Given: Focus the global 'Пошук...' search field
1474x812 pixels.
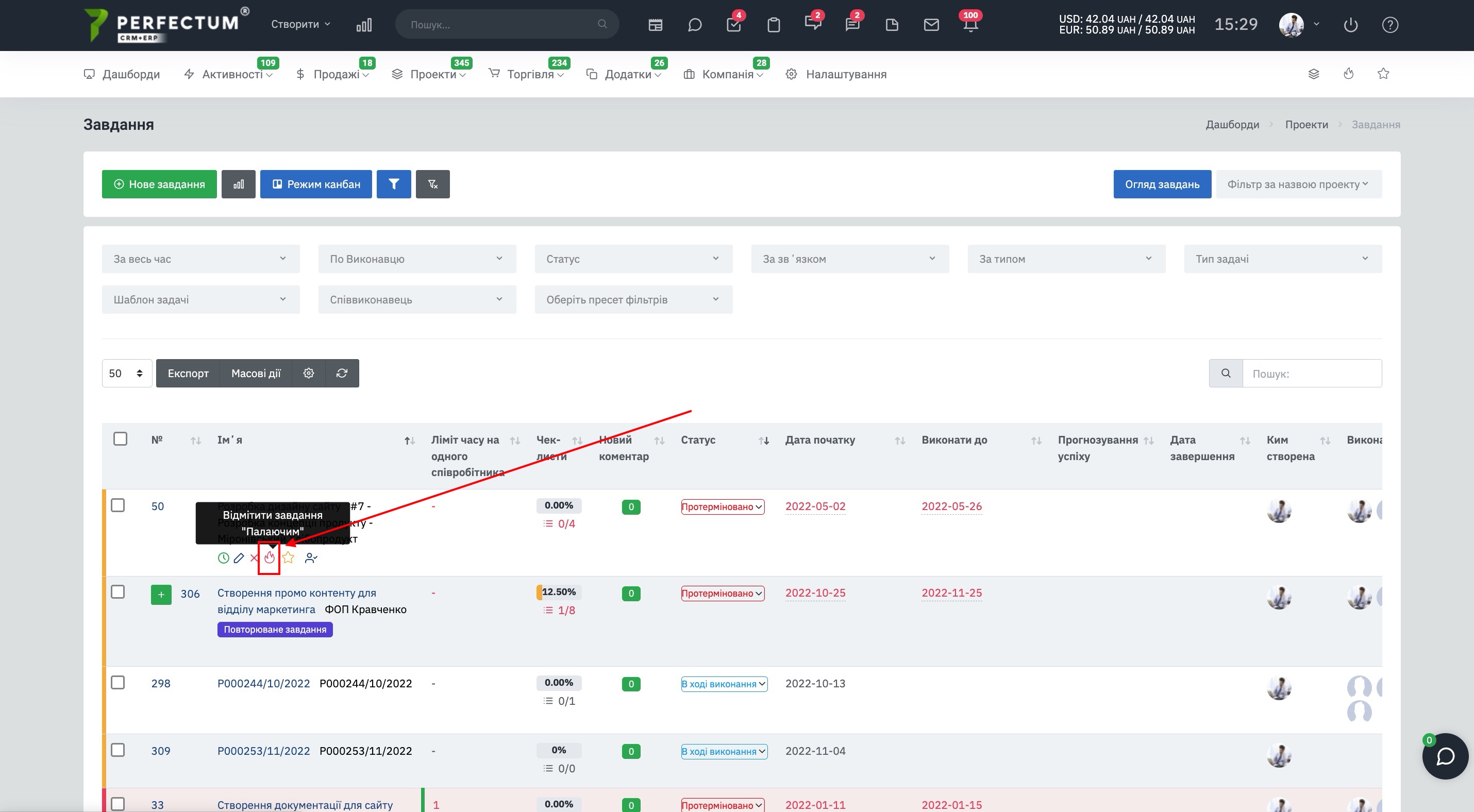Looking at the screenshot, I should [507, 25].
